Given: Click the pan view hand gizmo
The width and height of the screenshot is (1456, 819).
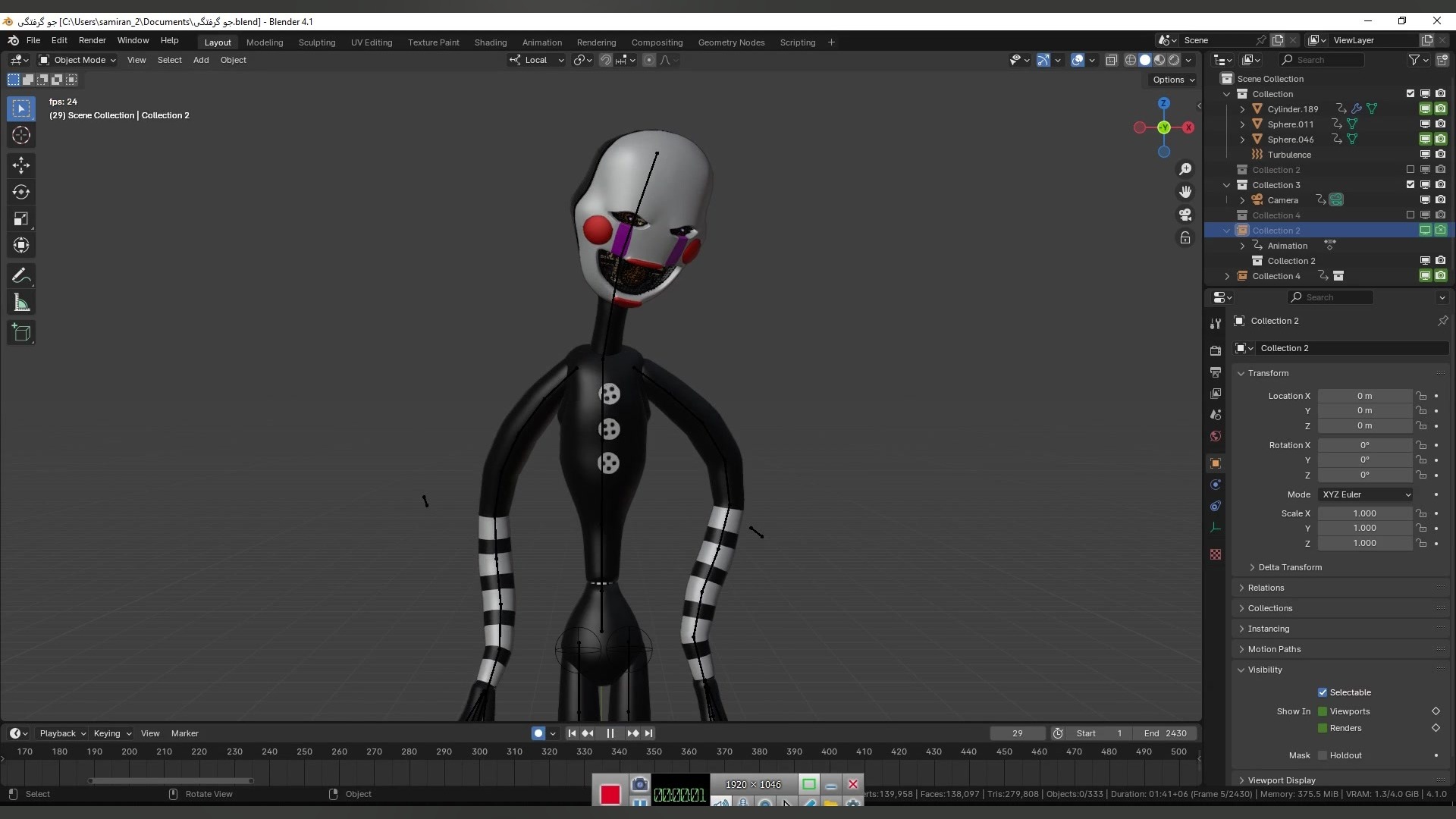Looking at the screenshot, I should [x=1185, y=192].
